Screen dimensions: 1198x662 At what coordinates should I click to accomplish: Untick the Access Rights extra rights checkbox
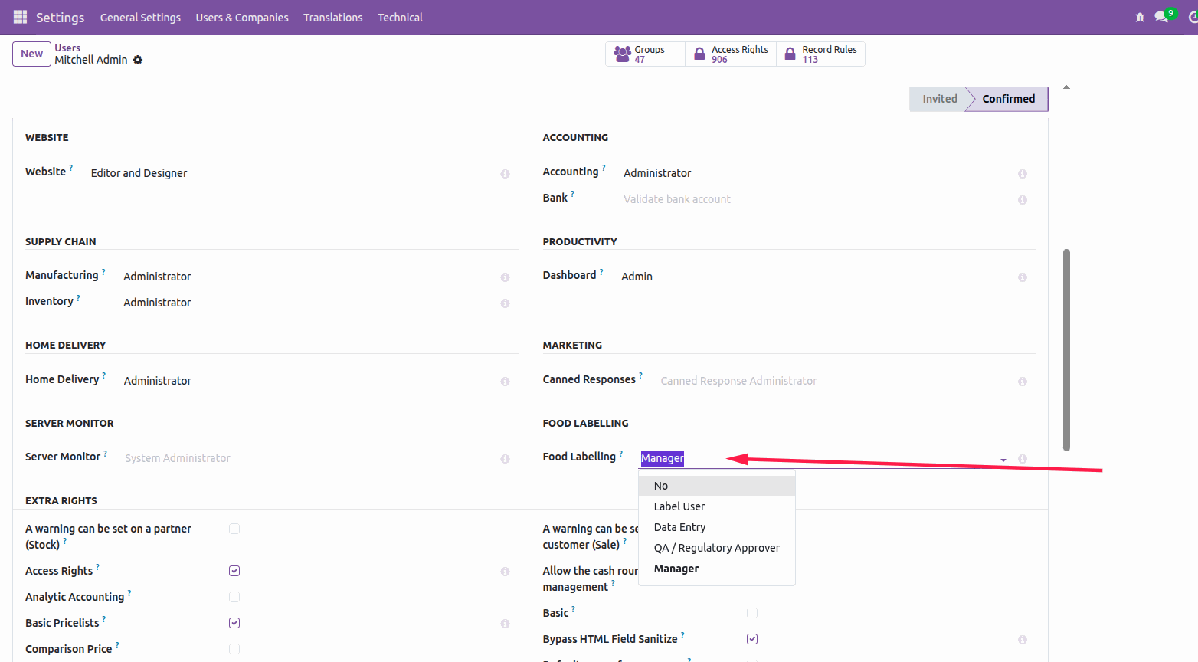tap(235, 571)
